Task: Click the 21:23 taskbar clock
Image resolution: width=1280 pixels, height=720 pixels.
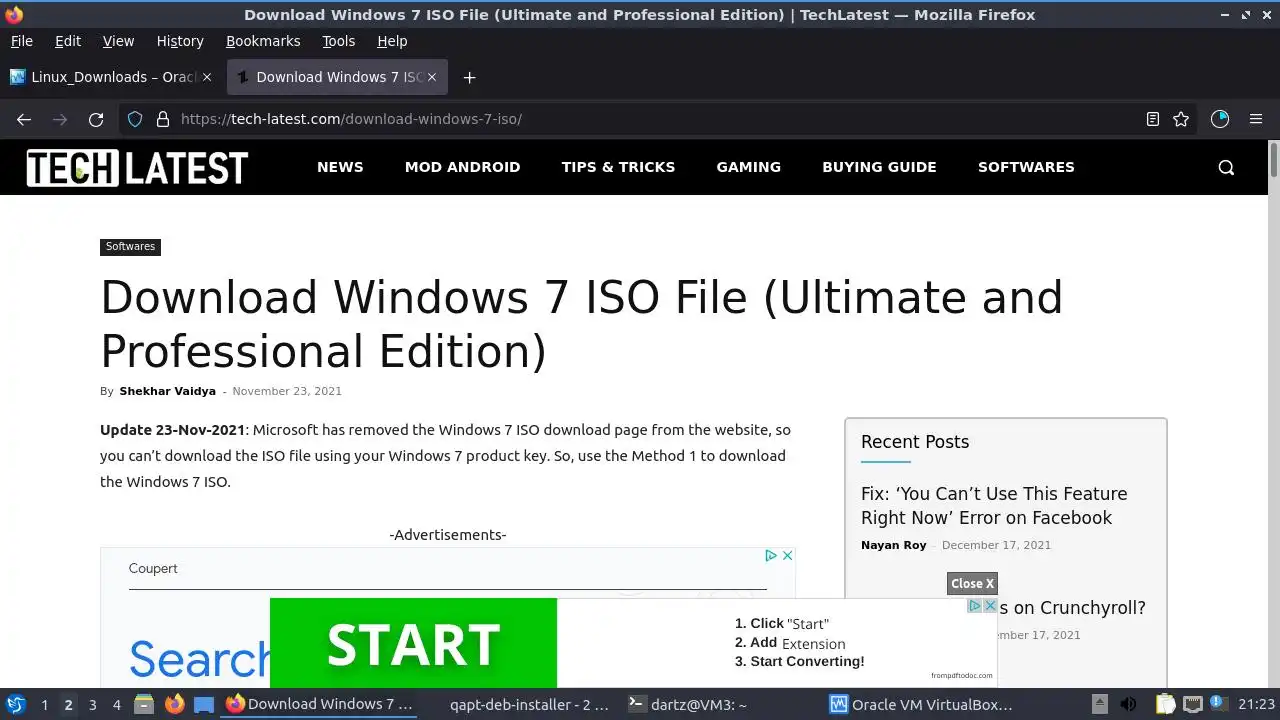Action: click(1256, 704)
